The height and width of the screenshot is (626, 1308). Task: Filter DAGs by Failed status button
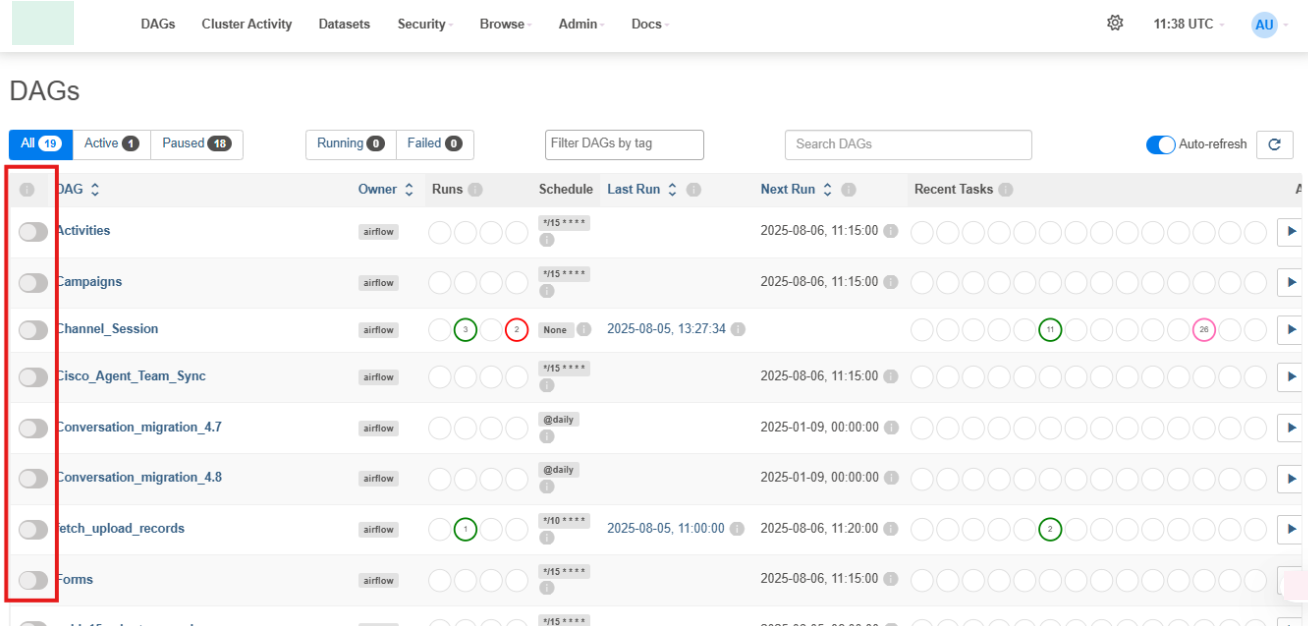[434, 144]
